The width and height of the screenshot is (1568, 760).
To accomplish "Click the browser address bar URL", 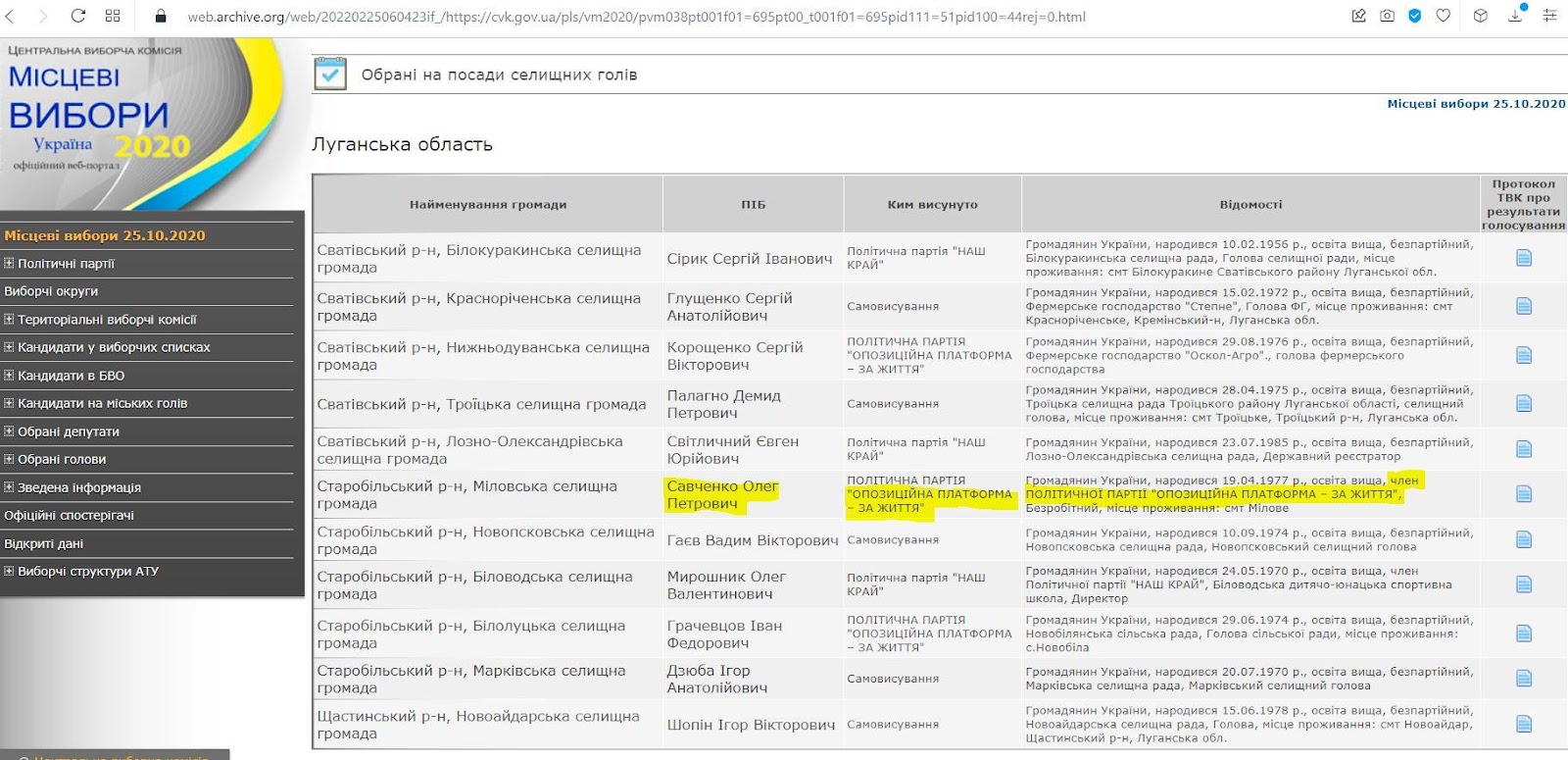I will pos(637,17).
